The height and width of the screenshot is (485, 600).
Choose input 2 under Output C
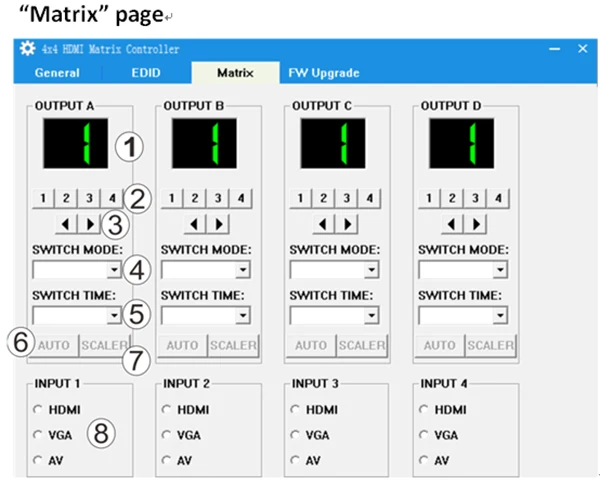coord(323,198)
